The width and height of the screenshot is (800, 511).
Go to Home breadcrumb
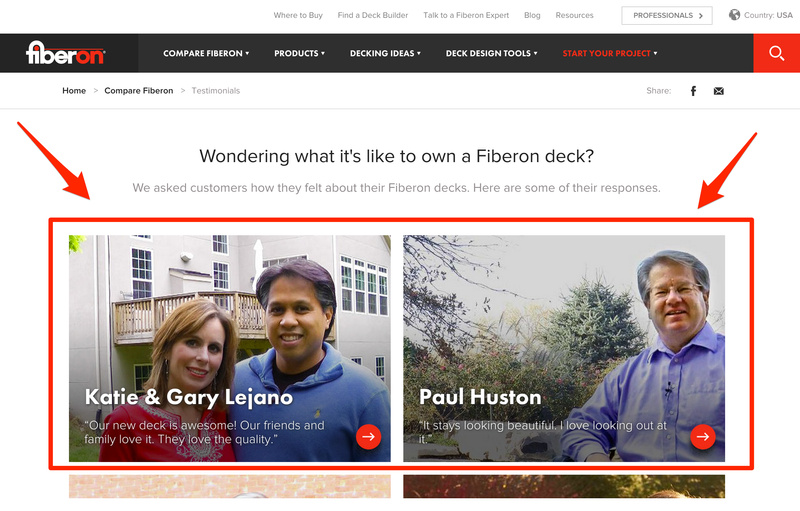74,91
